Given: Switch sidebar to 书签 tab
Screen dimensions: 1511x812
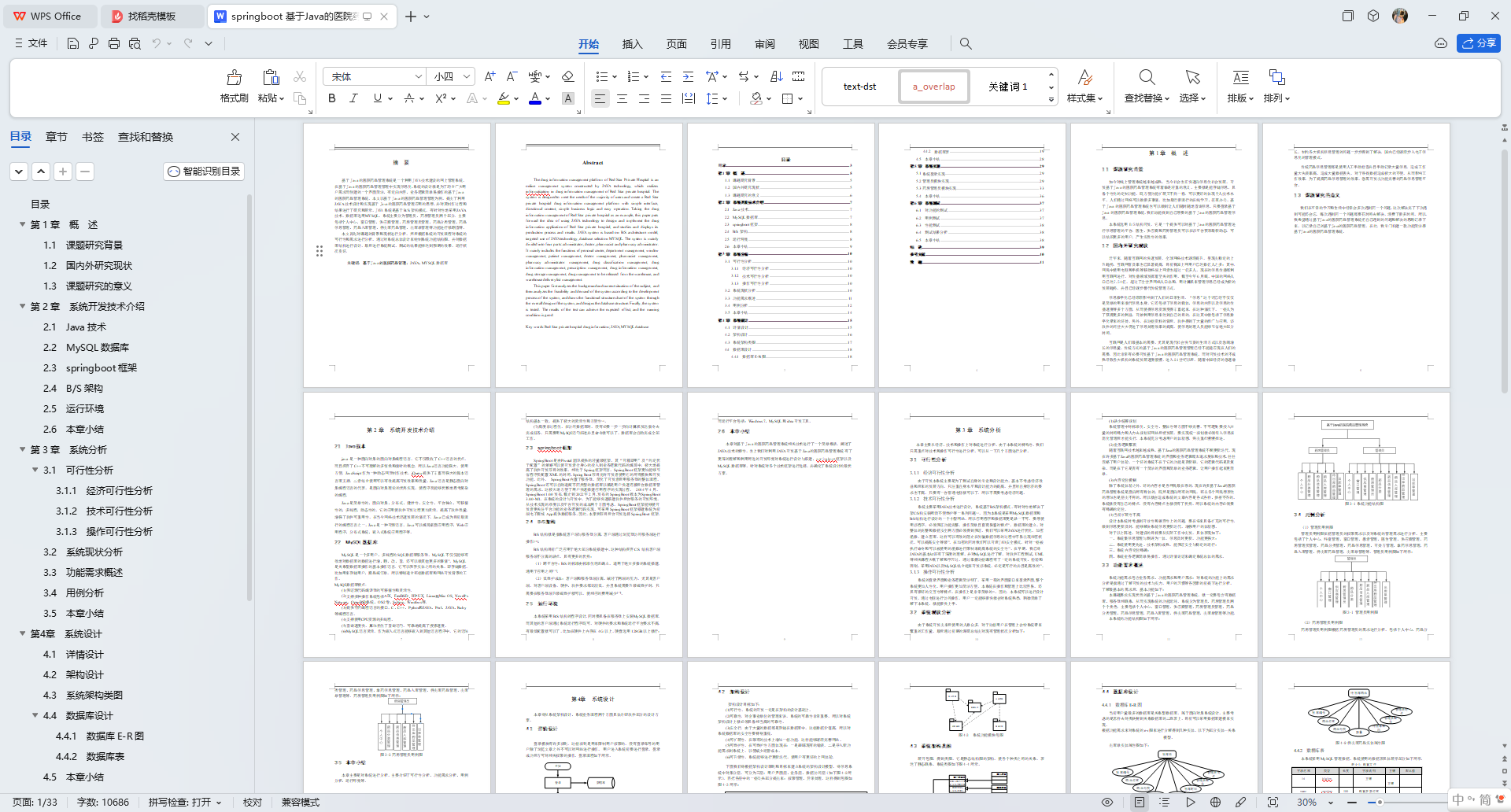Looking at the screenshot, I should [x=93, y=137].
